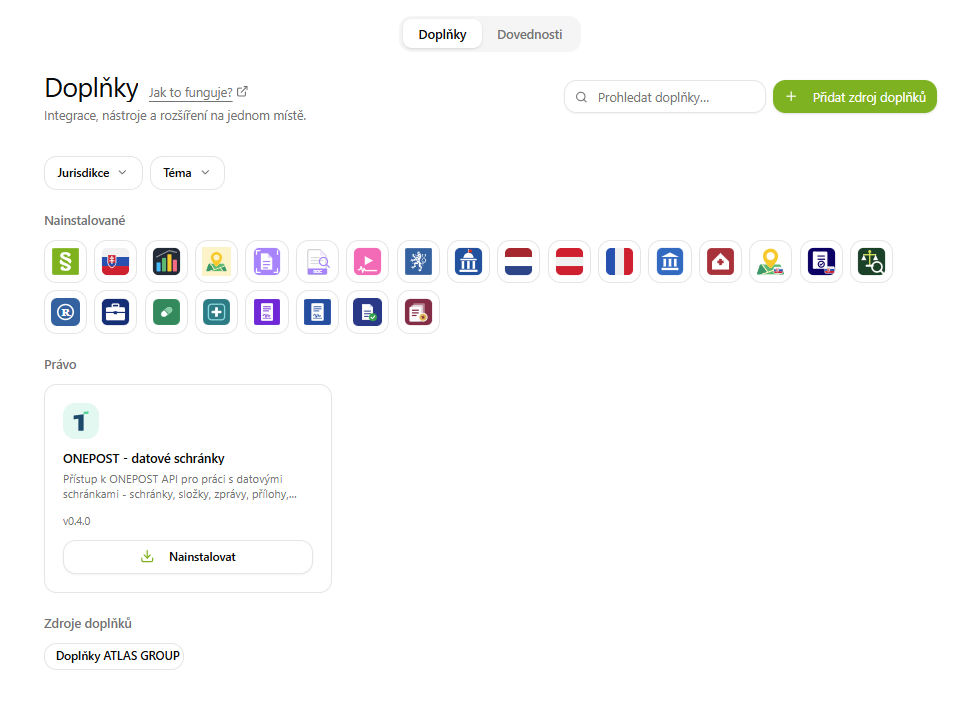The image size is (959, 703).
Task: Open the red house medical plugin icon
Action: tap(720, 262)
